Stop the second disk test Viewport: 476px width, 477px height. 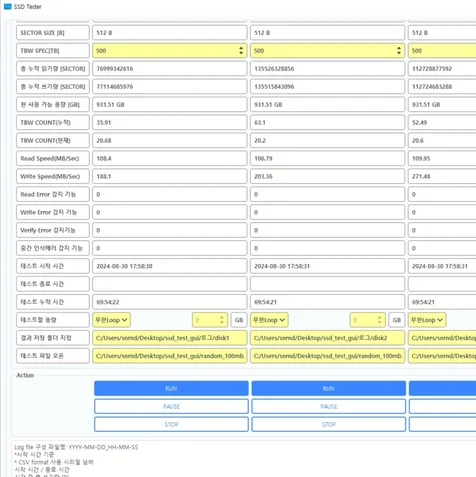(329, 424)
